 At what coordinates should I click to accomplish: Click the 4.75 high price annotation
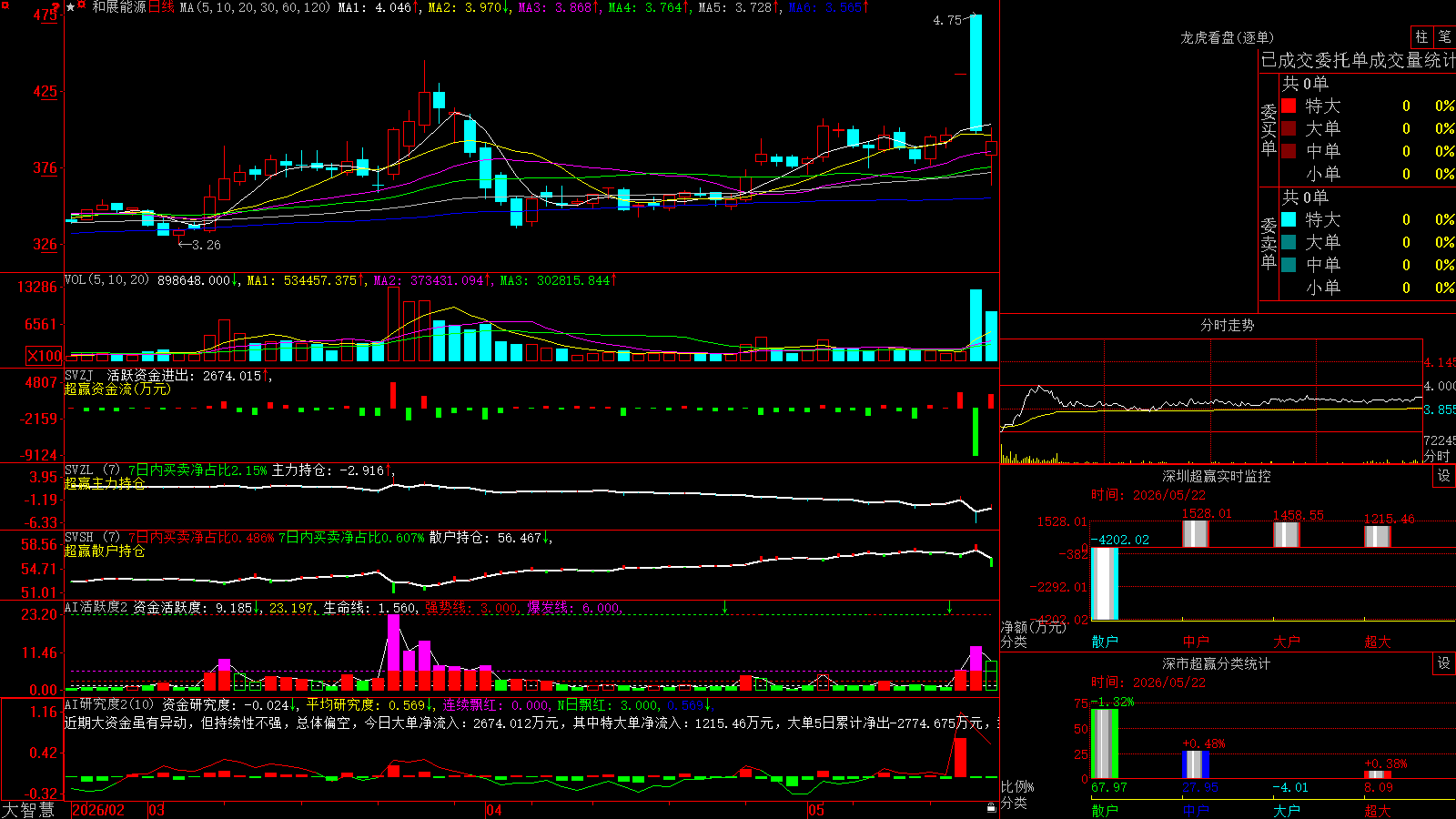point(947,20)
